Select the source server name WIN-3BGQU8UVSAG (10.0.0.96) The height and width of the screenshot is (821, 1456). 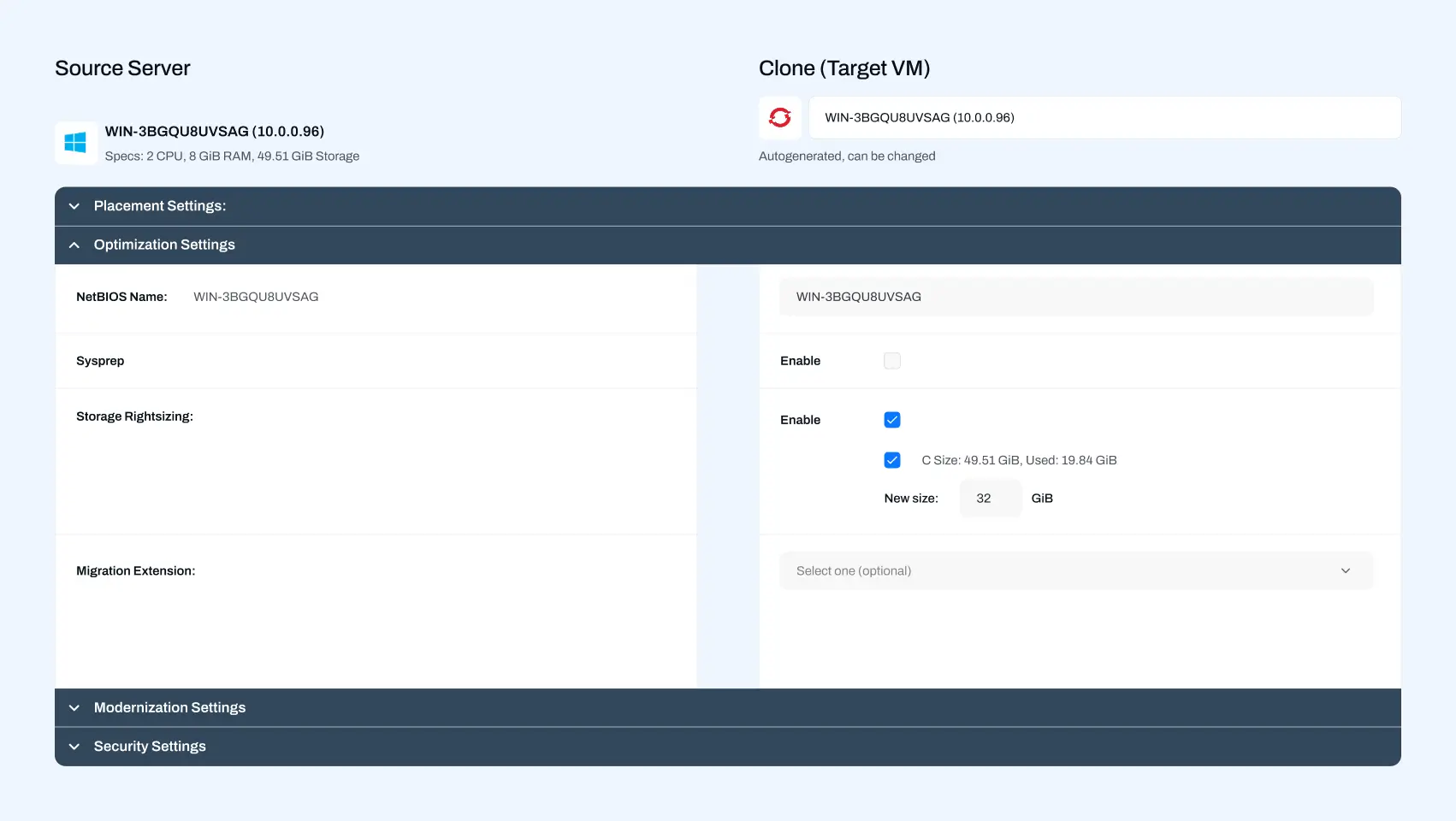pyautogui.click(x=214, y=132)
